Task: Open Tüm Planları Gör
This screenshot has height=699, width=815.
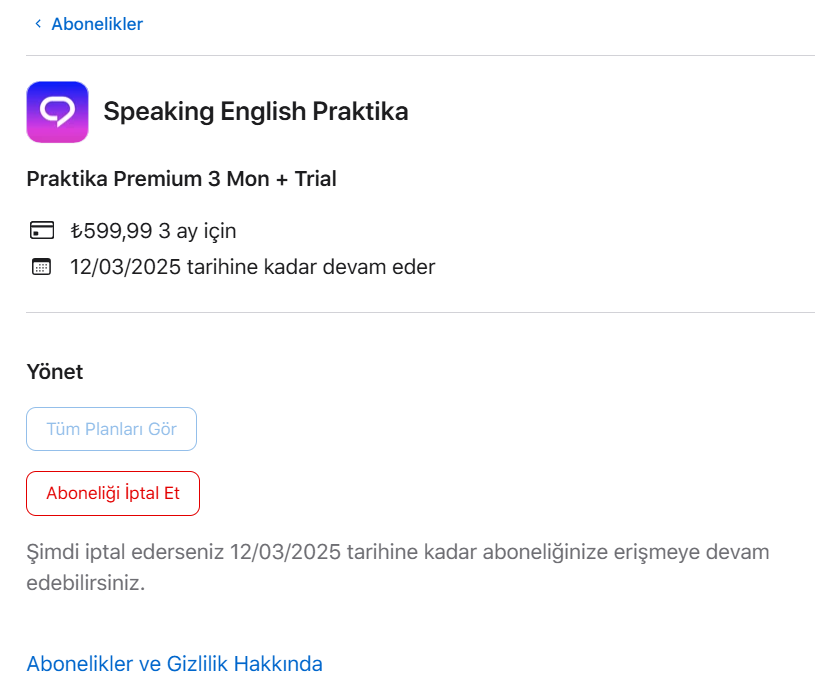Action: pyautogui.click(x=111, y=429)
